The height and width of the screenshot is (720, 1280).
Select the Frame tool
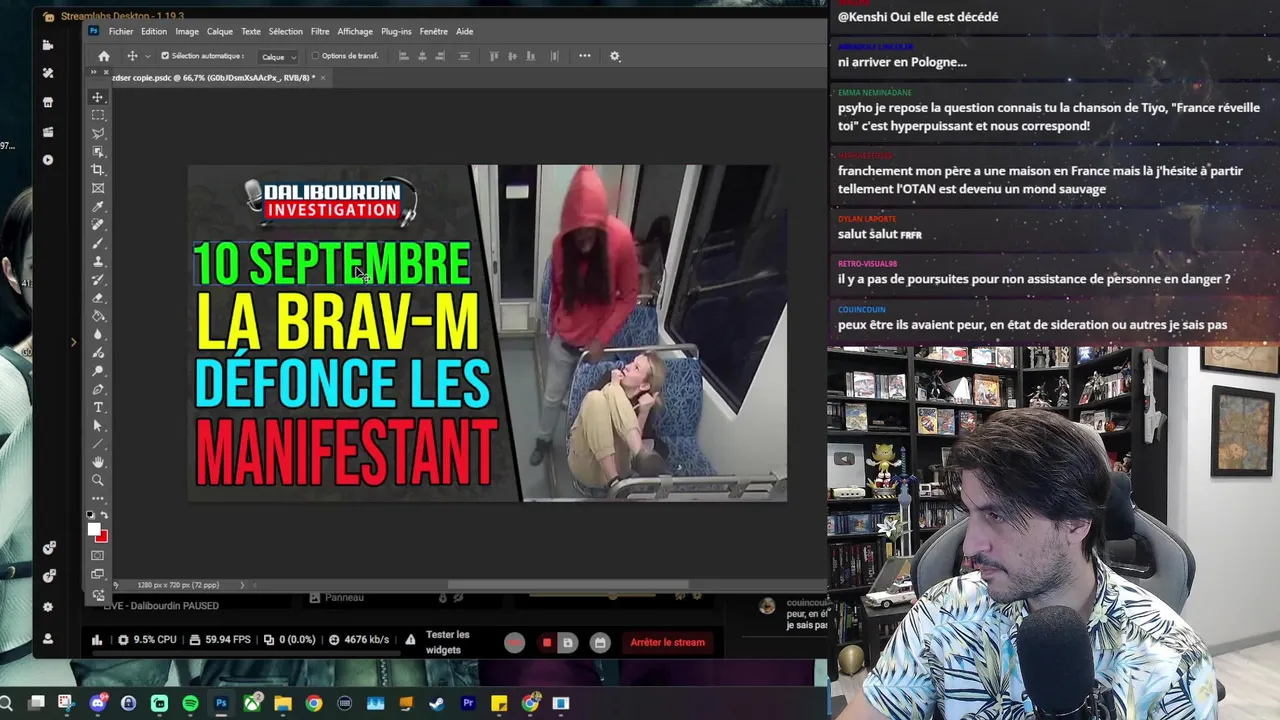point(98,188)
